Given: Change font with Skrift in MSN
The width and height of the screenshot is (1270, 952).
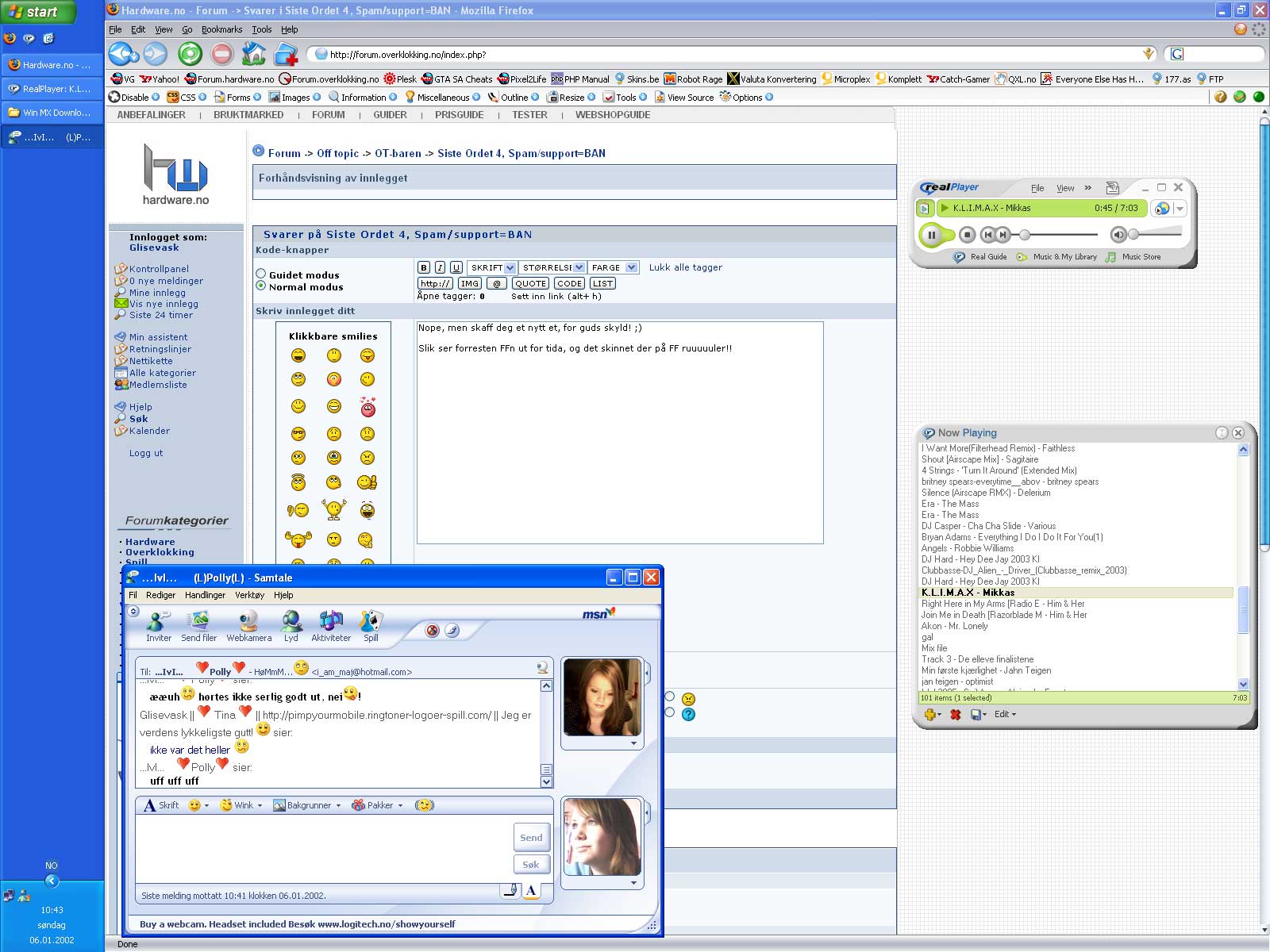Looking at the screenshot, I should tap(161, 805).
